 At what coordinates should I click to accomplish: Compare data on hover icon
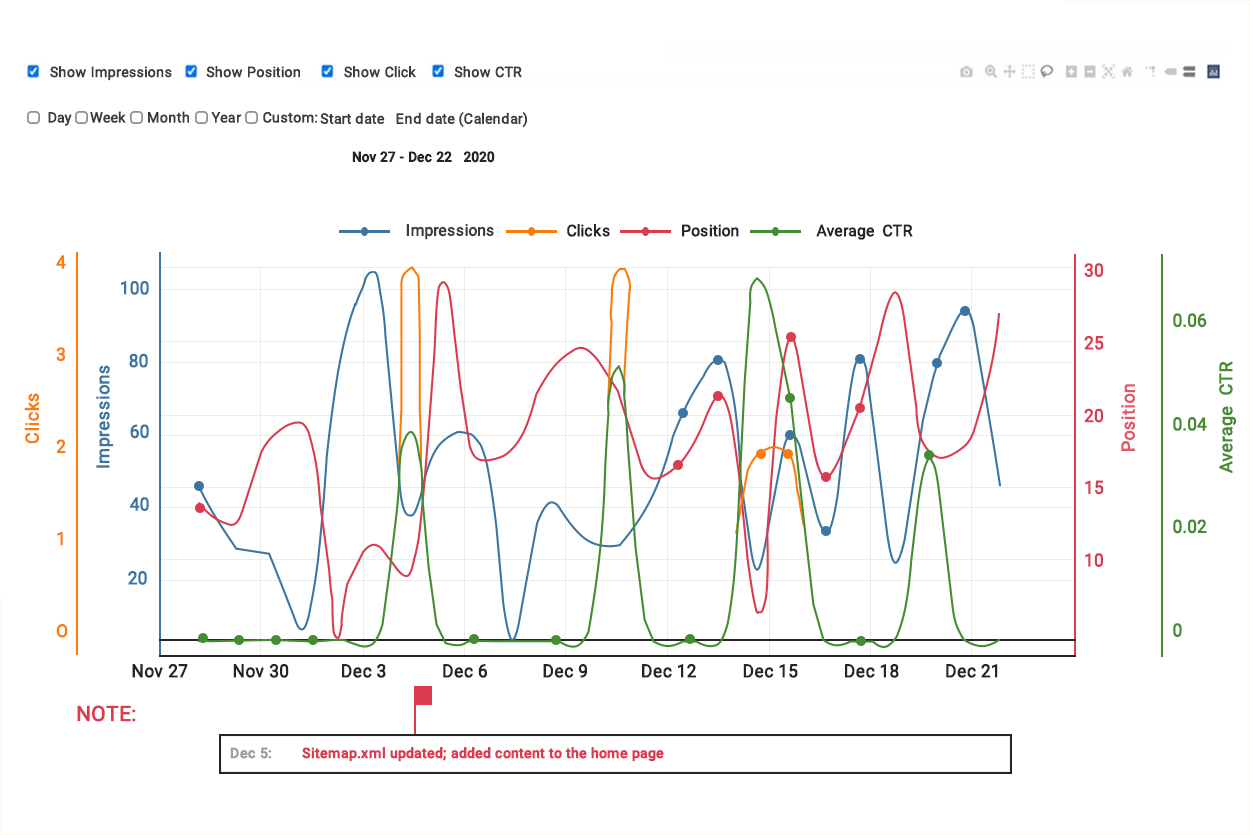[x=1189, y=72]
